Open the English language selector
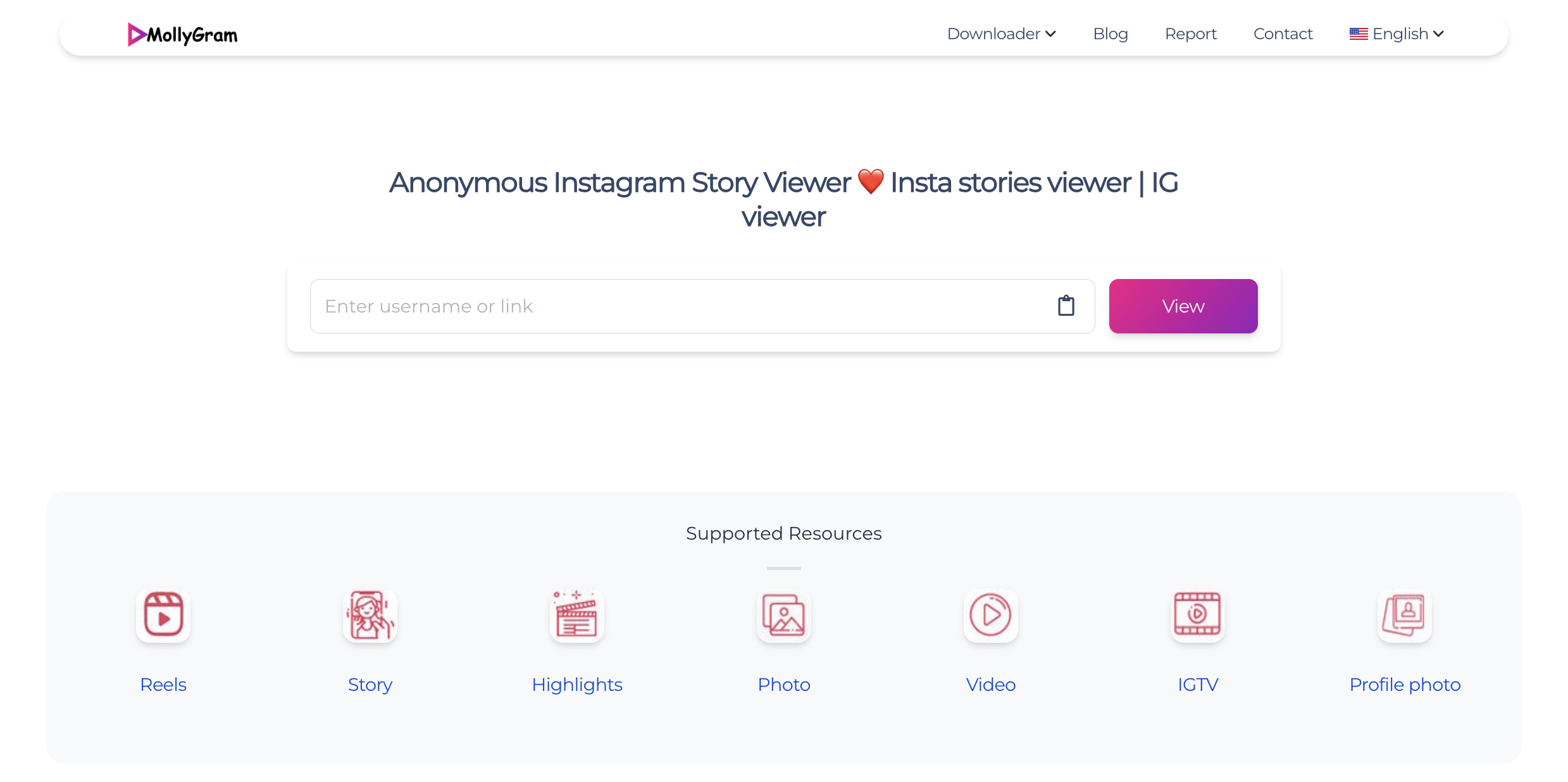 click(1397, 34)
